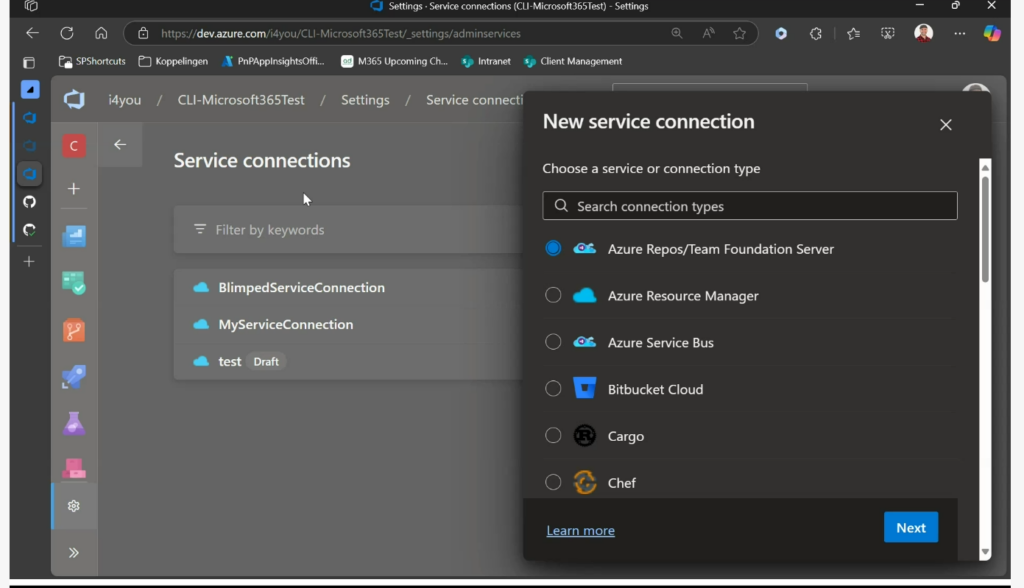
Task: Add this page to favorites star
Action: (739, 33)
